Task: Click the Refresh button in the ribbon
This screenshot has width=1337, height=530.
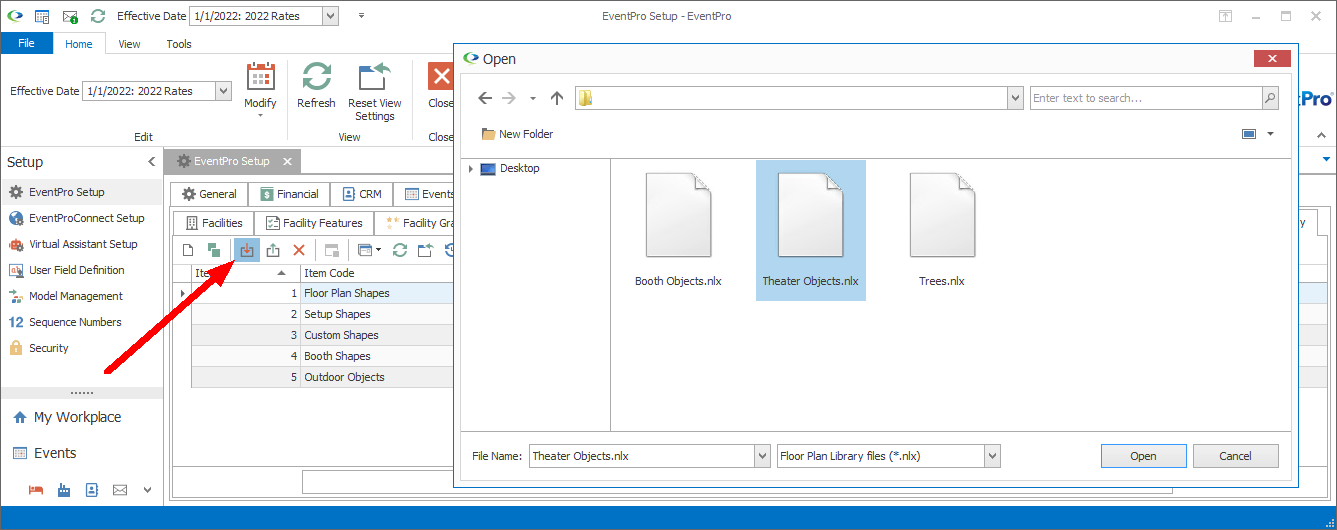Action: (x=316, y=85)
